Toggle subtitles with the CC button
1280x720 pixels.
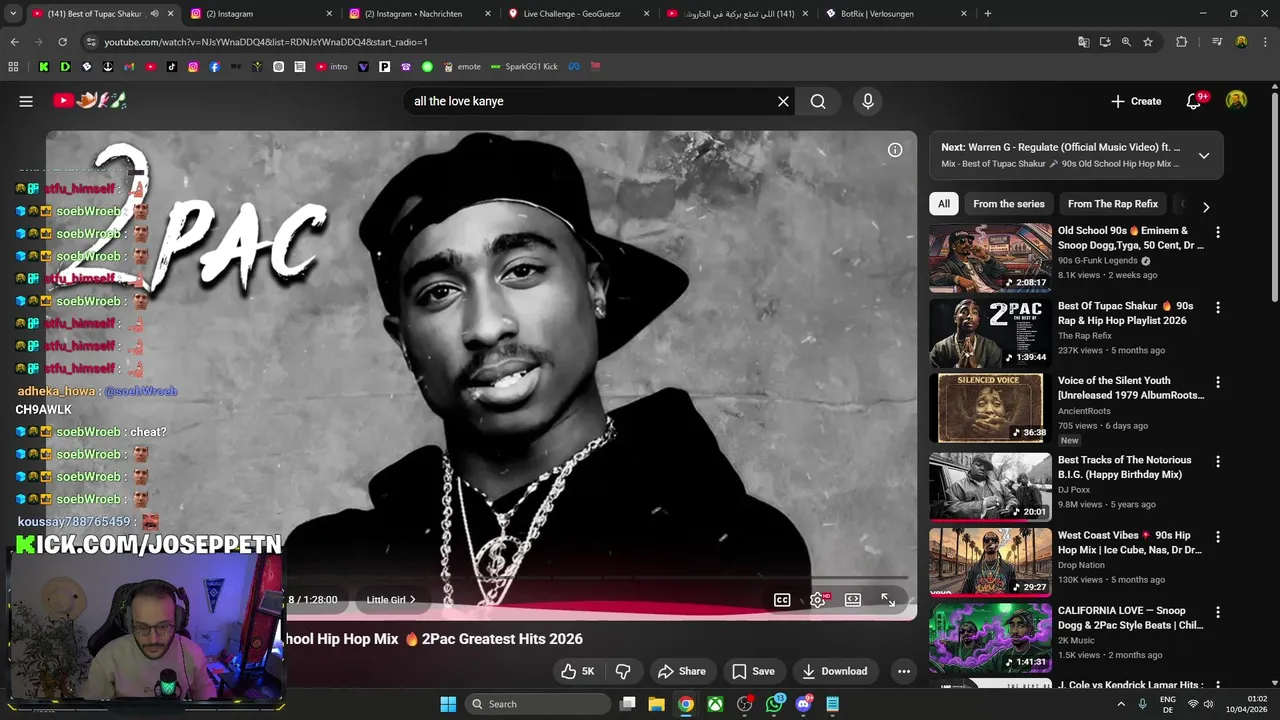[x=782, y=600]
